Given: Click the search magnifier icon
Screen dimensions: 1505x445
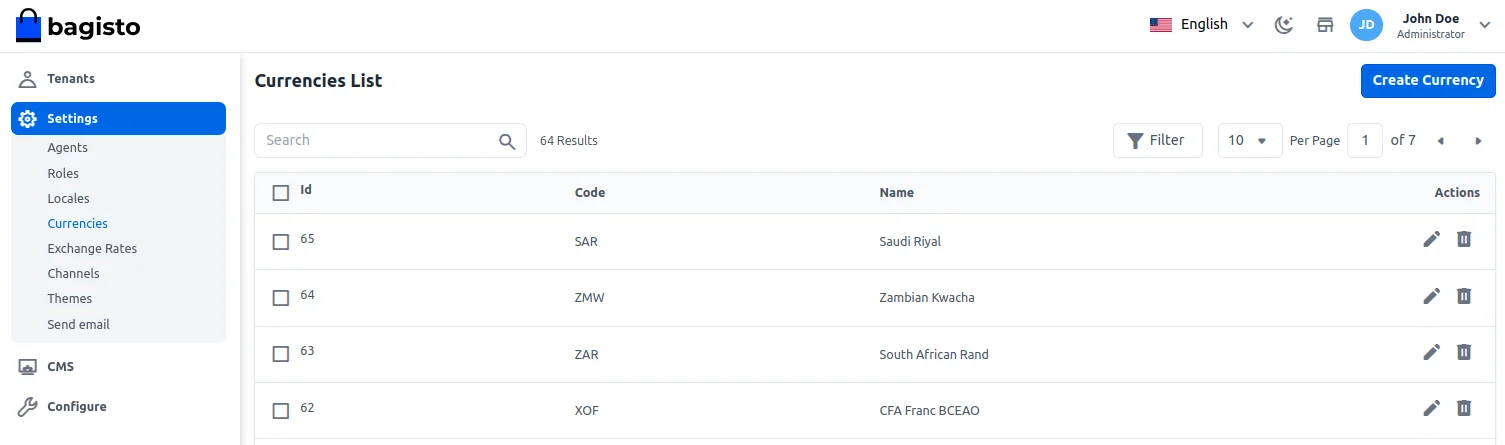Looking at the screenshot, I should (507, 141).
